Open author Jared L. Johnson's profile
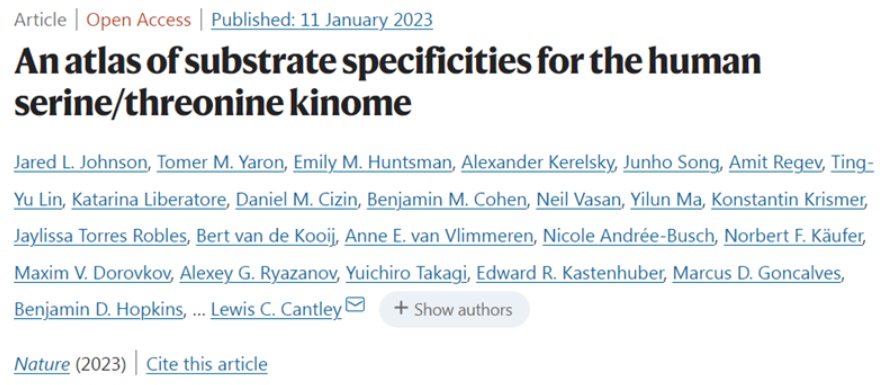The image size is (896, 385). point(81,163)
